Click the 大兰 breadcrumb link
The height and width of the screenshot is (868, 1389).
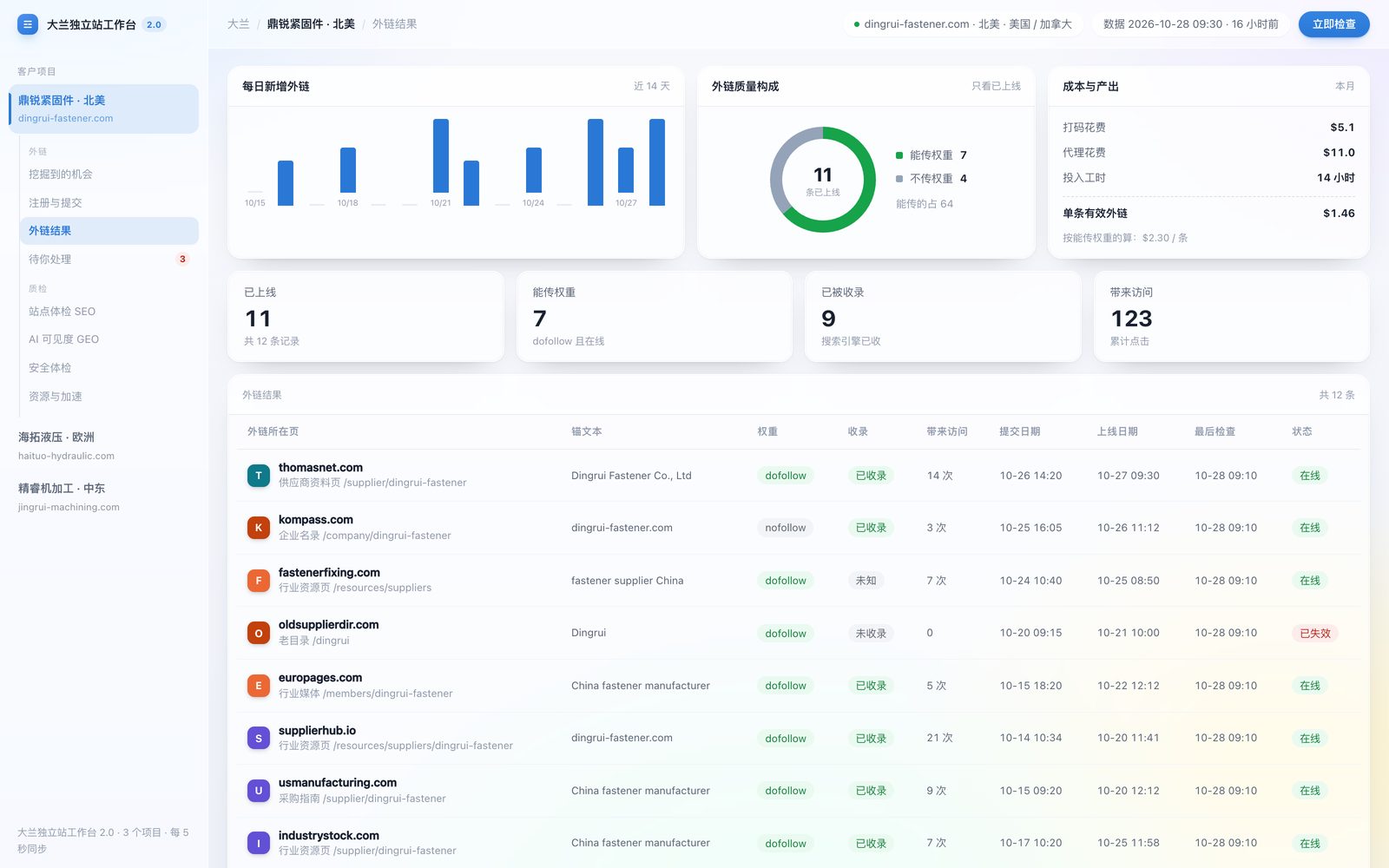(x=238, y=24)
